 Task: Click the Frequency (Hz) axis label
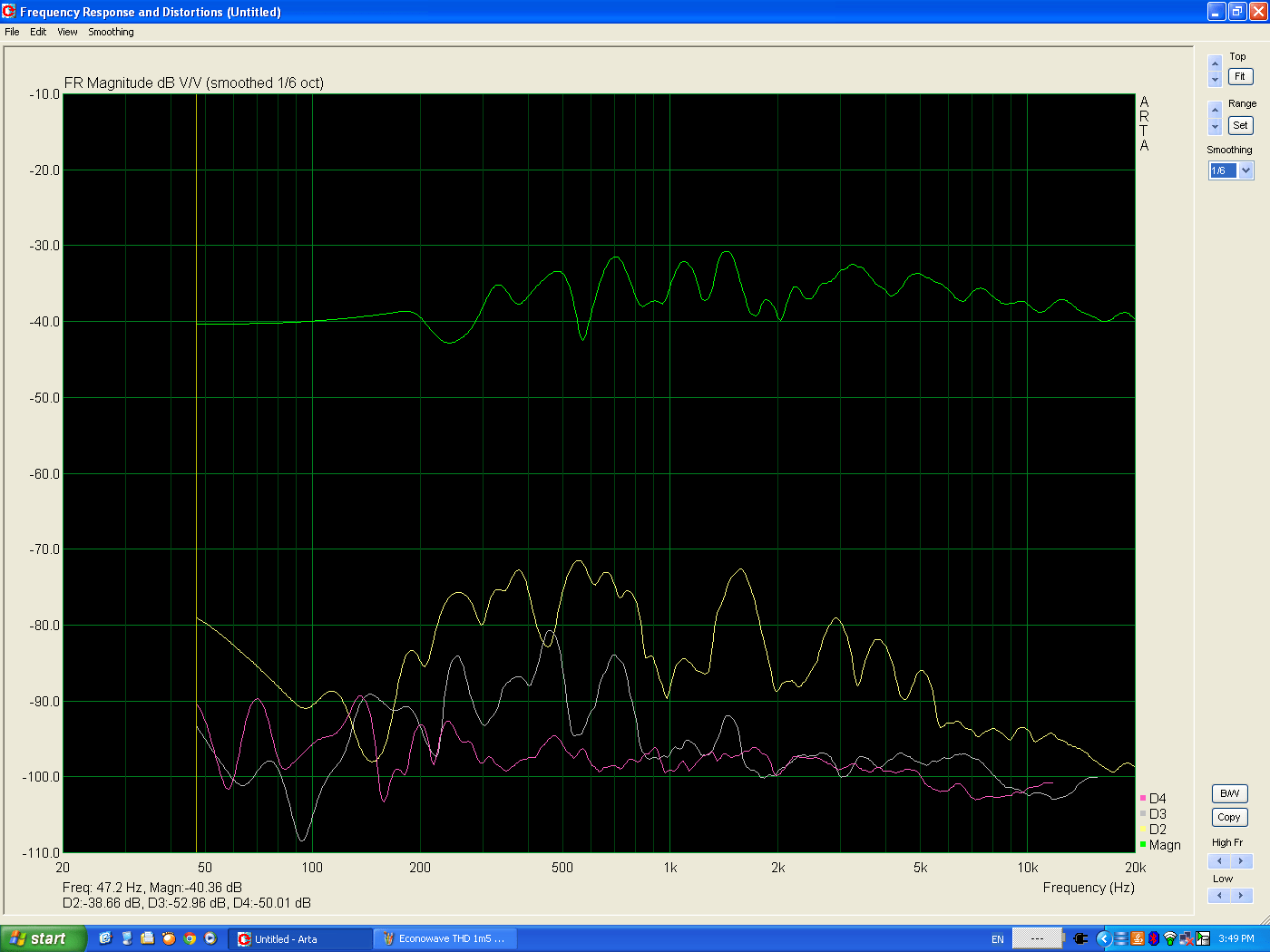click(1089, 888)
